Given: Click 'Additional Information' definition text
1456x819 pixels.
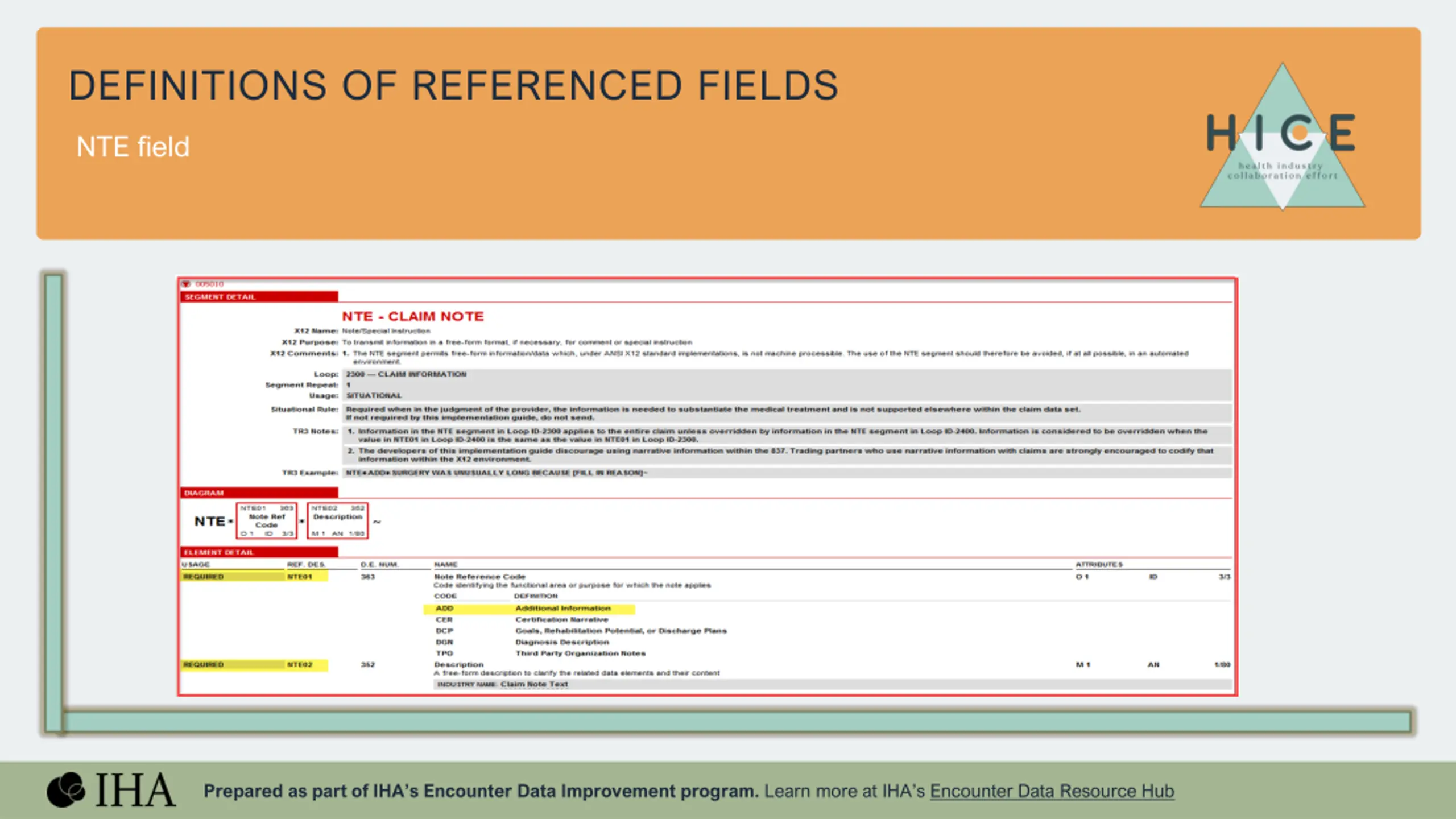Looking at the screenshot, I should (563, 609).
